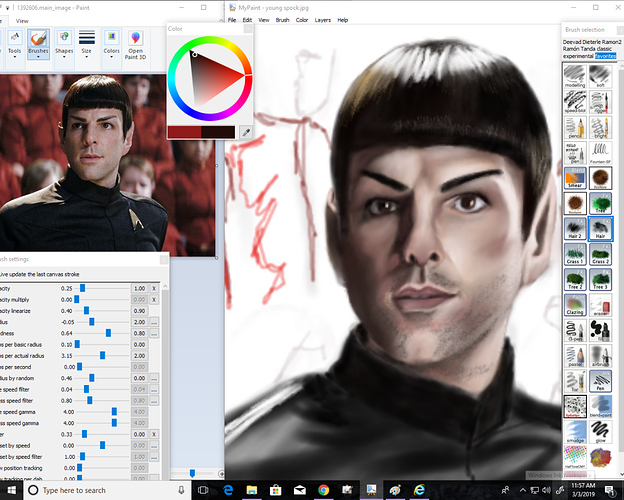Select the Glazing brush
This screenshot has height=500, width=624.
click(575, 305)
